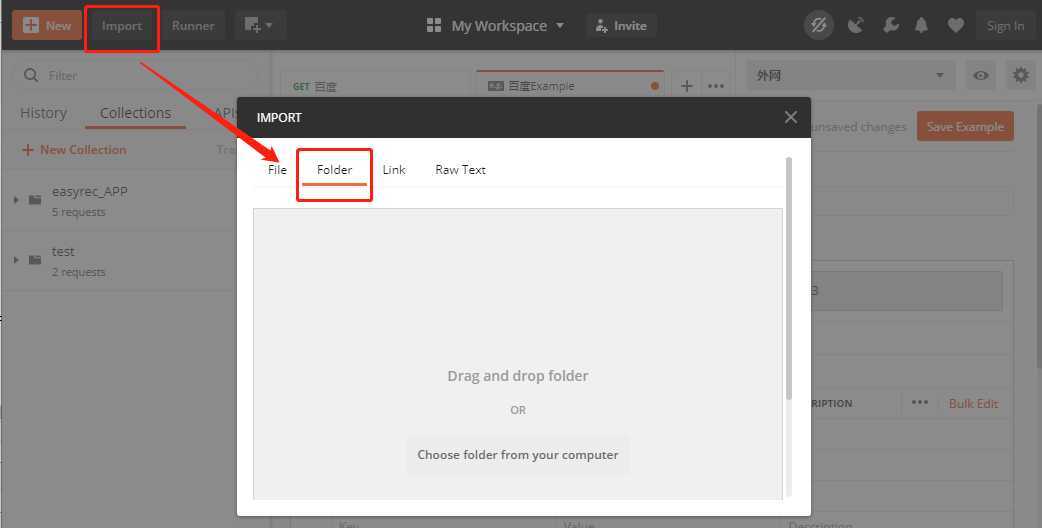Click the orange New button
The height and width of the screenshot is (528, 1042).
47,26
